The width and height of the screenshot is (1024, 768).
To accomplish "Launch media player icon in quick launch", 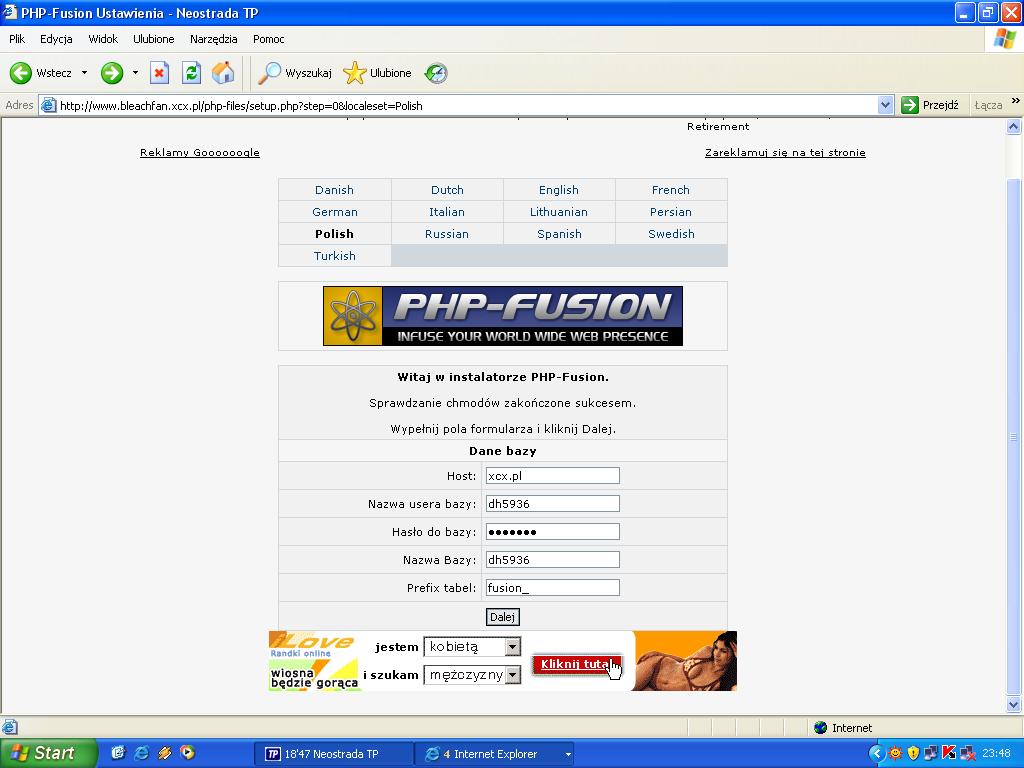I will coord(187,753).
